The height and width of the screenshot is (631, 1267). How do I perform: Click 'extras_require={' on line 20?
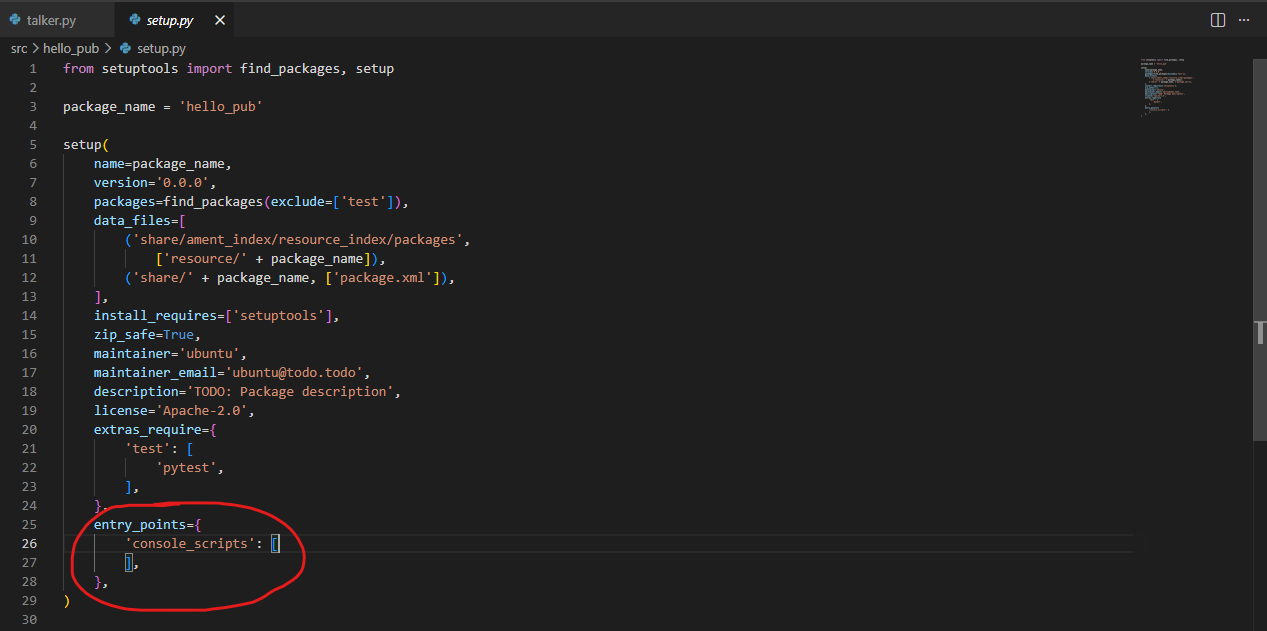tap(155, 430)
